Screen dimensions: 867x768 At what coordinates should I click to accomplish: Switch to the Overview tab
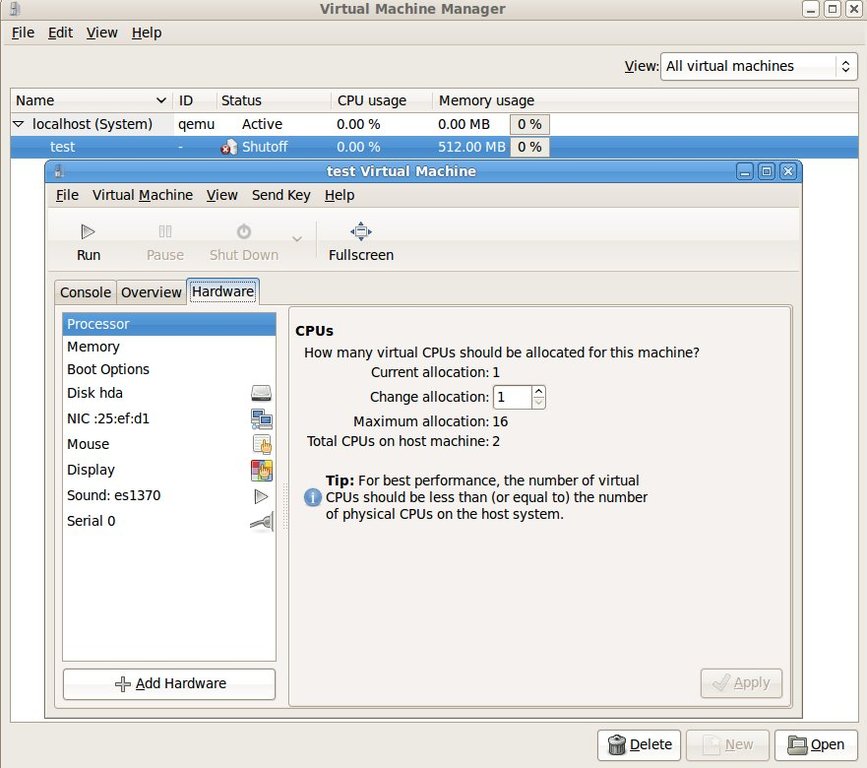tap(151, 292)
